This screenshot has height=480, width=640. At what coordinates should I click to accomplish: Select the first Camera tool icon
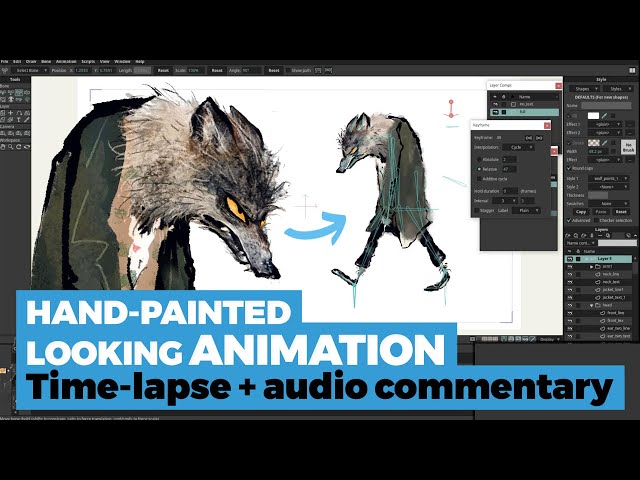pos(3,133)
